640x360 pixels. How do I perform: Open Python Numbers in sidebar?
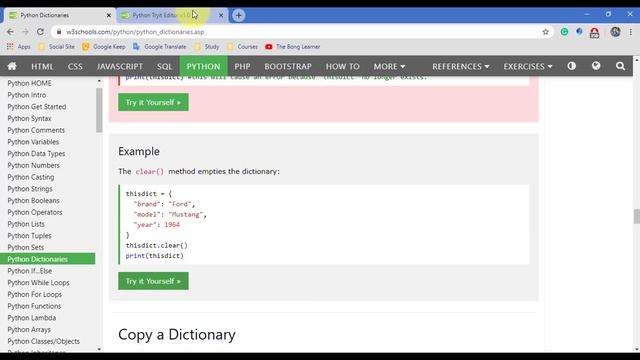(33, 165)
